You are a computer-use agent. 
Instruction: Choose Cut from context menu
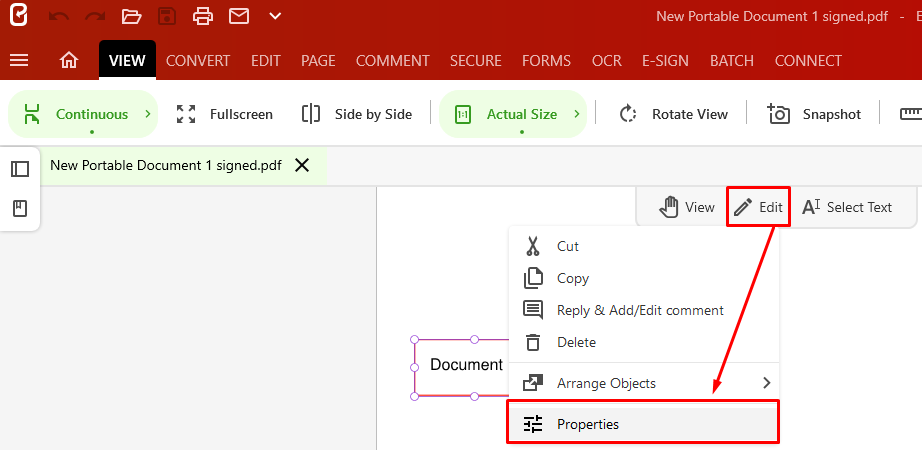pyautogui.click(x=643, y=246)
